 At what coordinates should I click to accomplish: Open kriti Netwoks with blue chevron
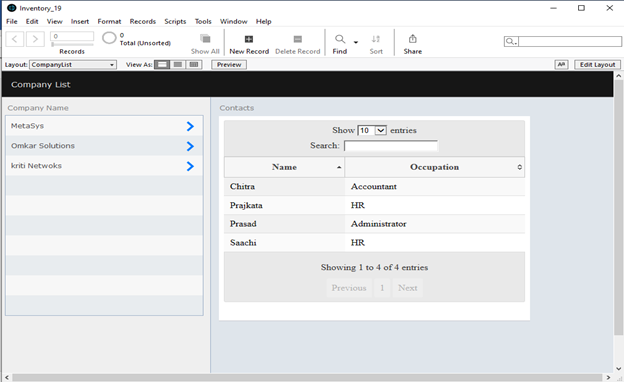(x=190, y=166)
